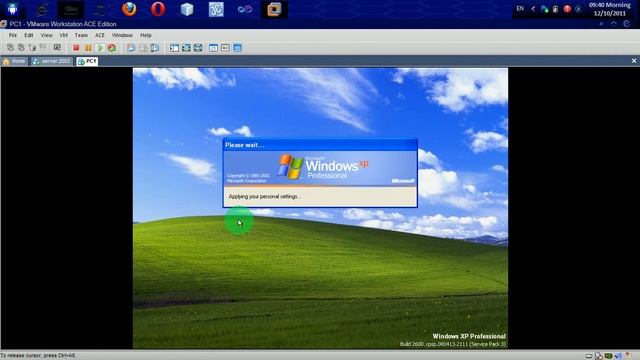
Task: Click the fourth grayed-out toolbar icon
Action: pyautogui.click(x=43, y=48)
